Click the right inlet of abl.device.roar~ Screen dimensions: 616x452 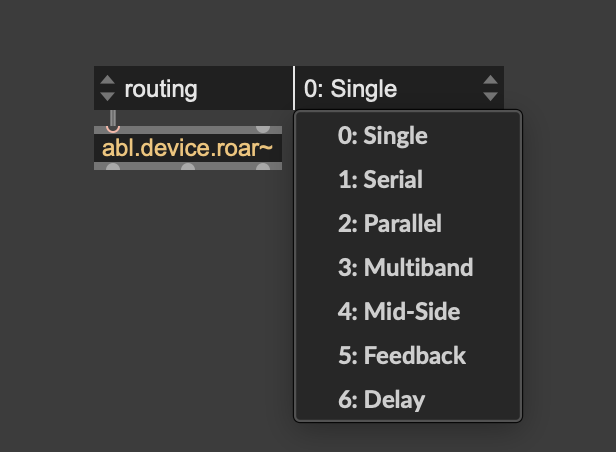click(262, 129)
